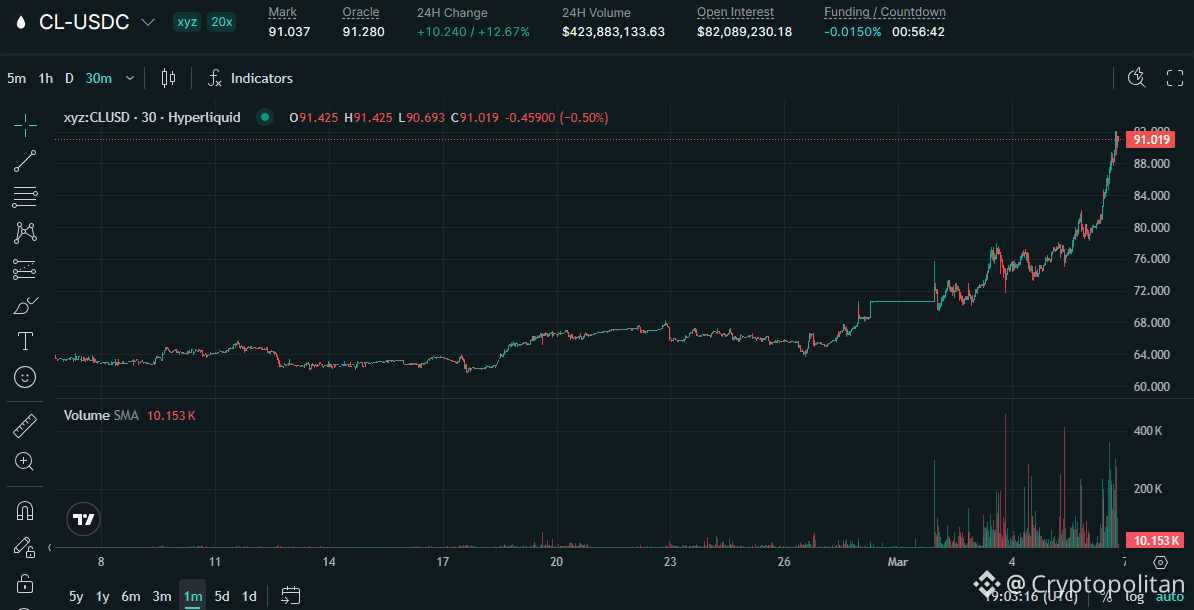Viewport: 1194px width, 610px height.
Task: Select the trend line drawing tool
Action: 24,161
